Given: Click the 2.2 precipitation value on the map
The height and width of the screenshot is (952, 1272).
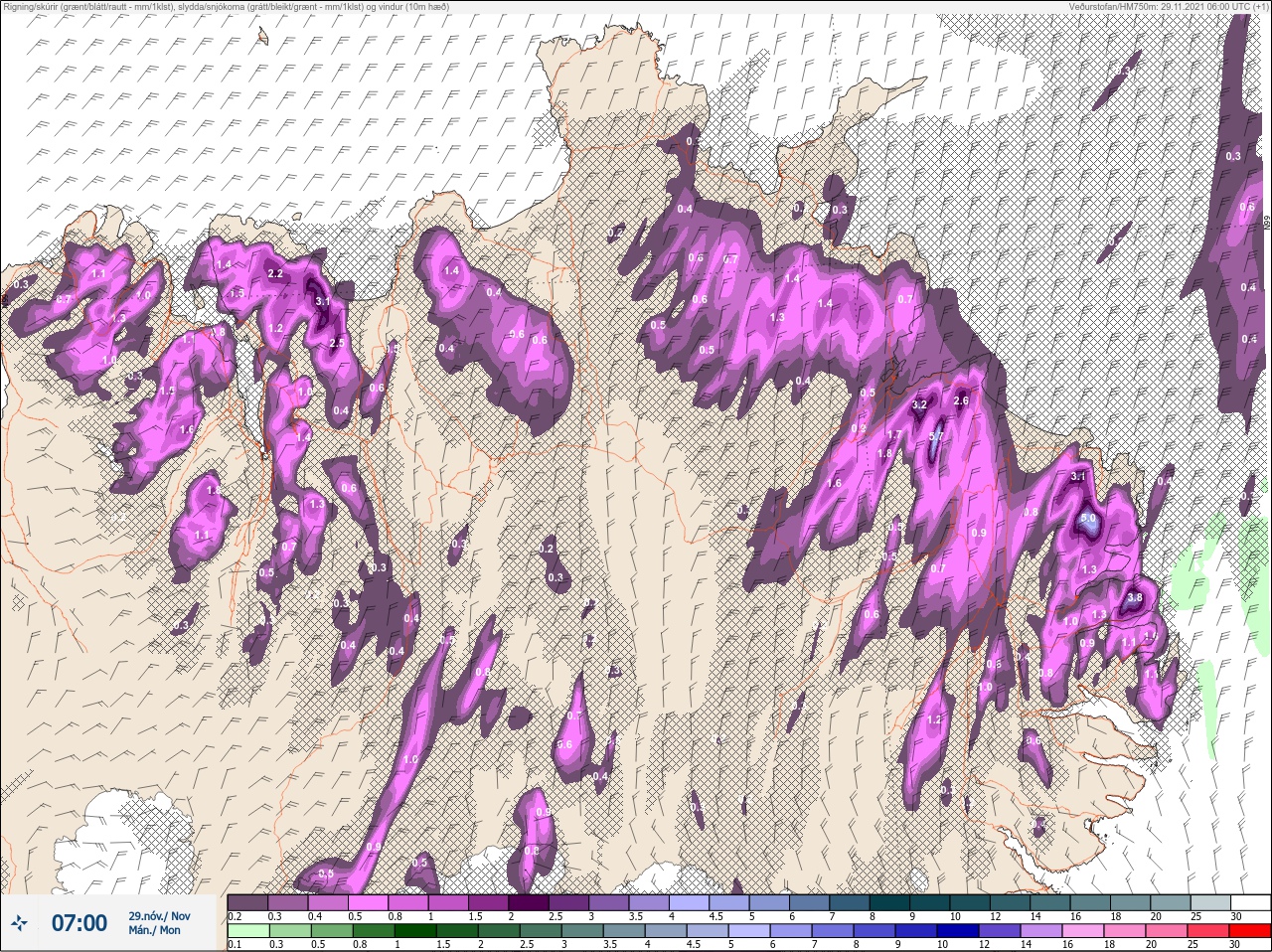Looking at the screenshot, I should 276,273.
